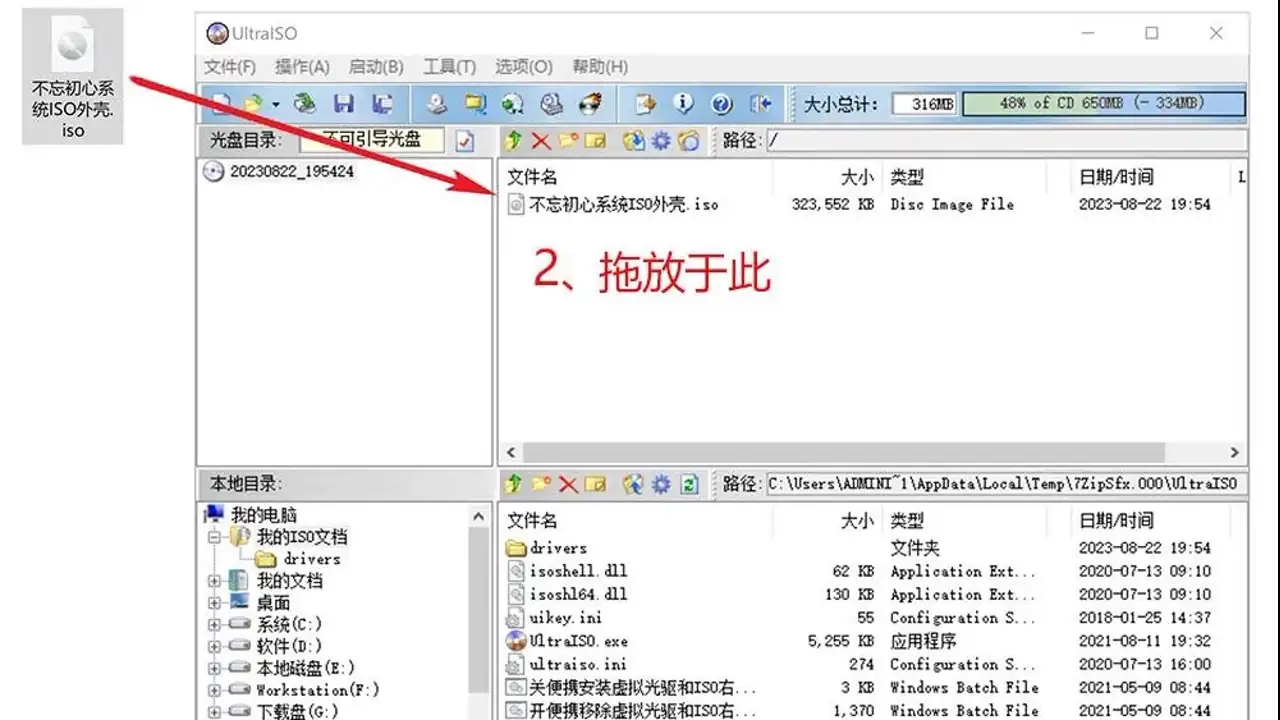Go up one level in the local directory toolbar

click(514, 484)
